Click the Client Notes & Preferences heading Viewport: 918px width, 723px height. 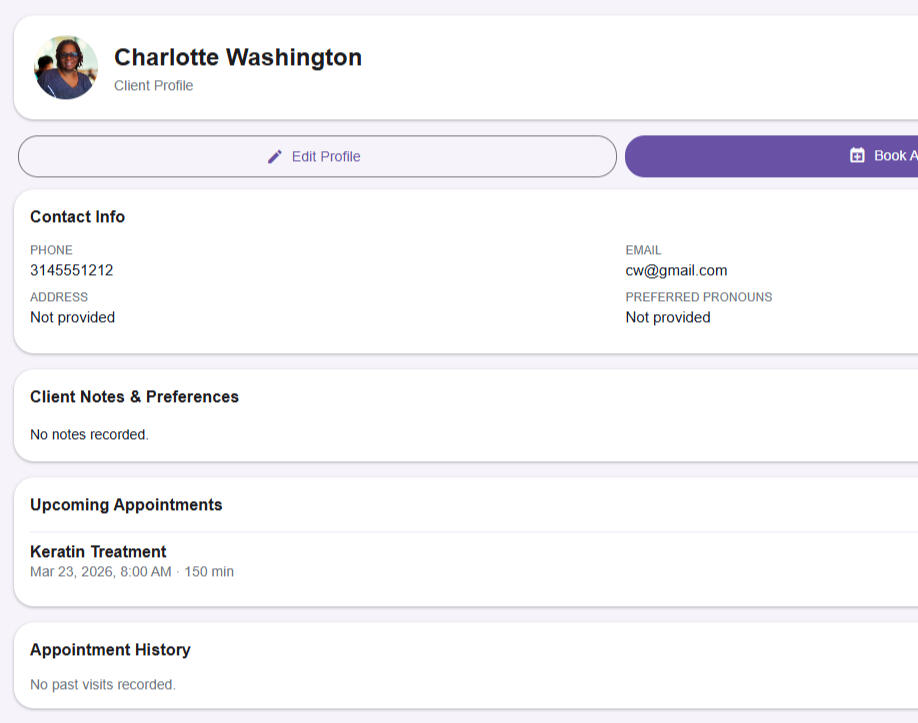(135, 397)
